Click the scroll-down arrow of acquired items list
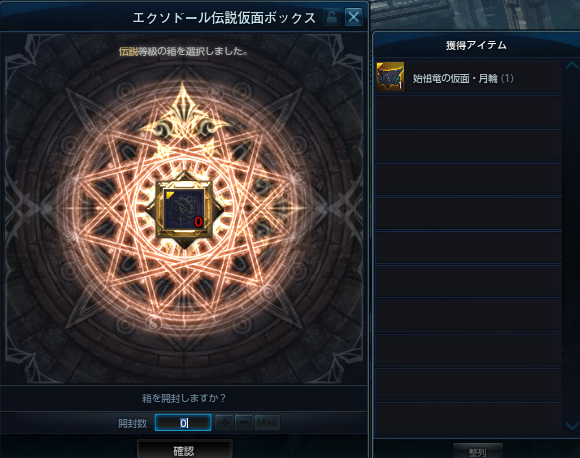Screen dimensions: 580x458 click(x=572, y=425)
